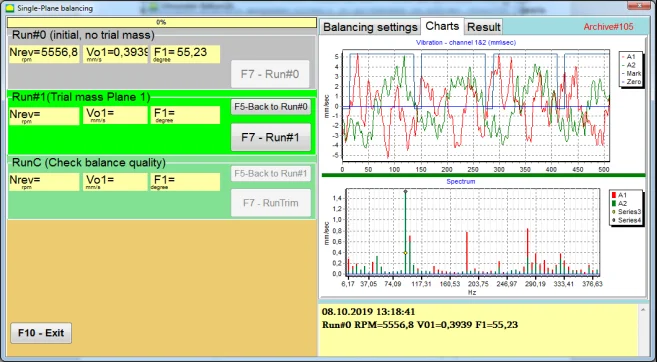Click the Run#1 Nrev field
657x362 pixels.
44,116
